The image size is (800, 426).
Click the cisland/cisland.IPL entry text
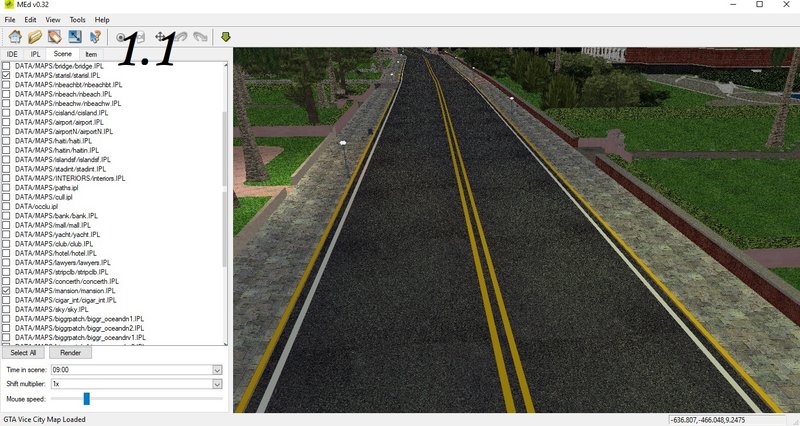(x=61, y=113)
